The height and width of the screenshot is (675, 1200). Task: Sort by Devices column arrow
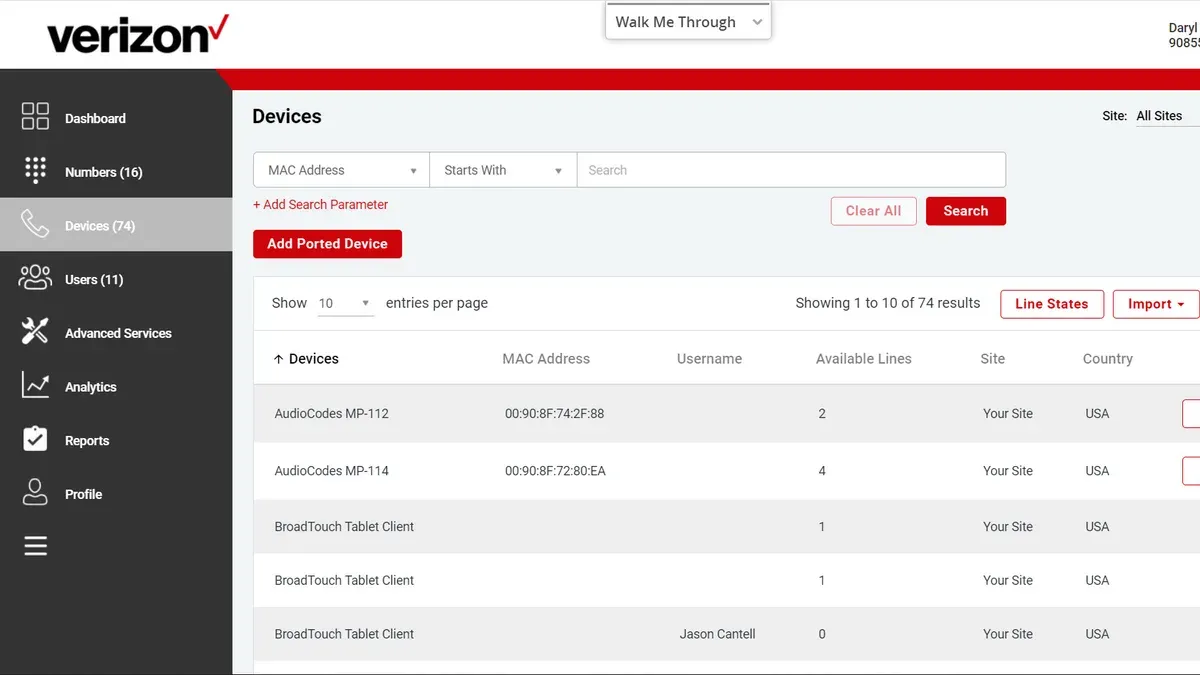(278, 359)
